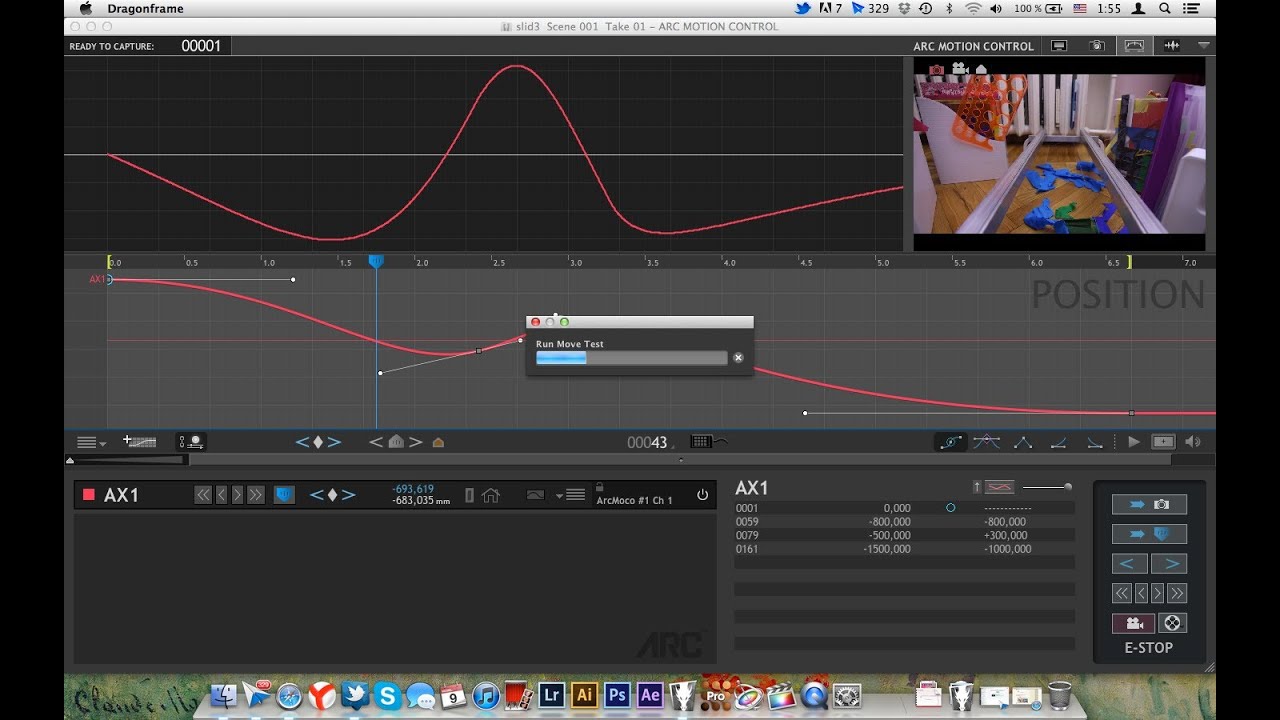Click the add axis plus button
Image resolution: width=1280 pixels, height=720 pixels.
139,441
